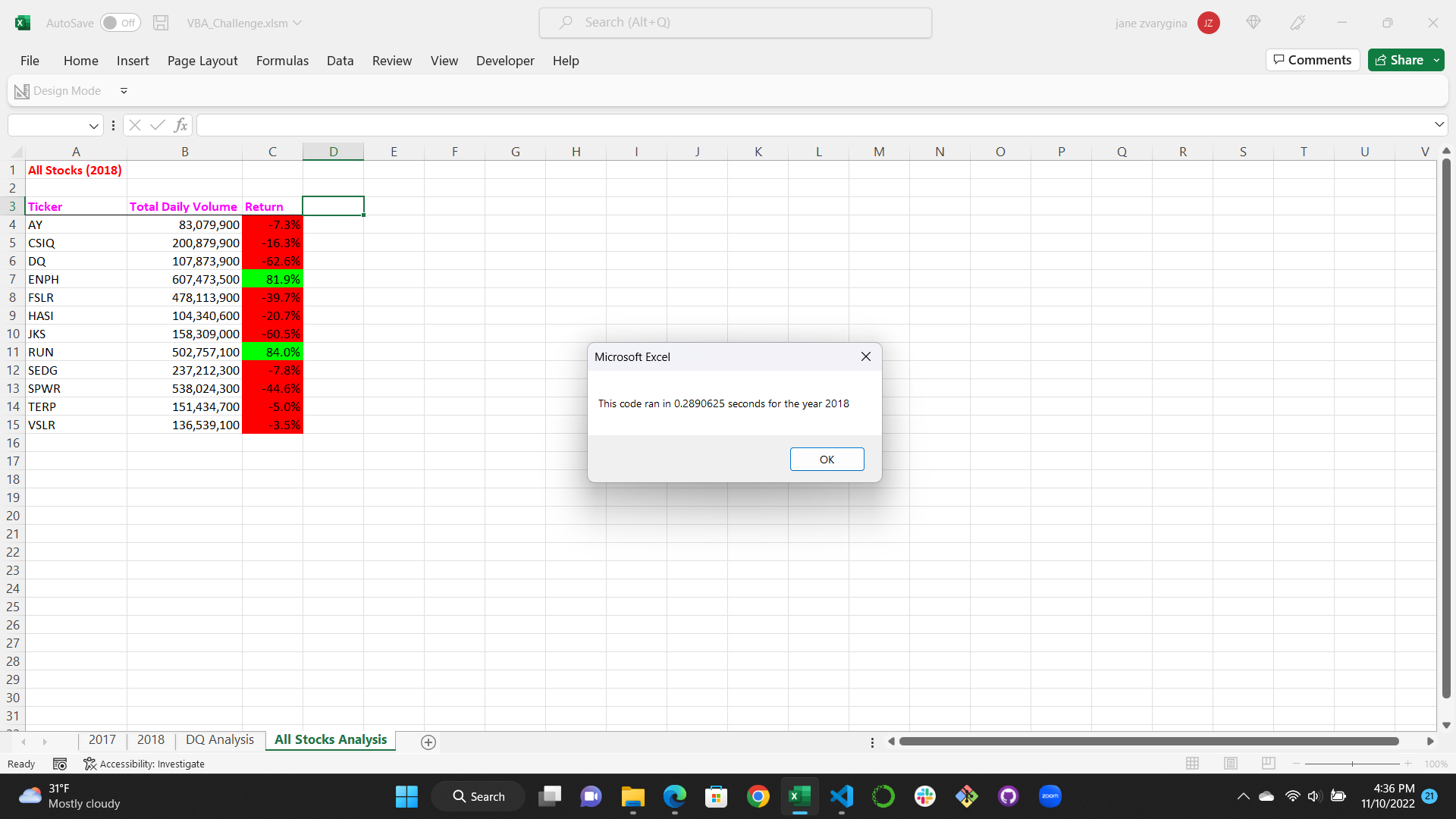Click the Insert Function fx icon

(x=180, y=125)
